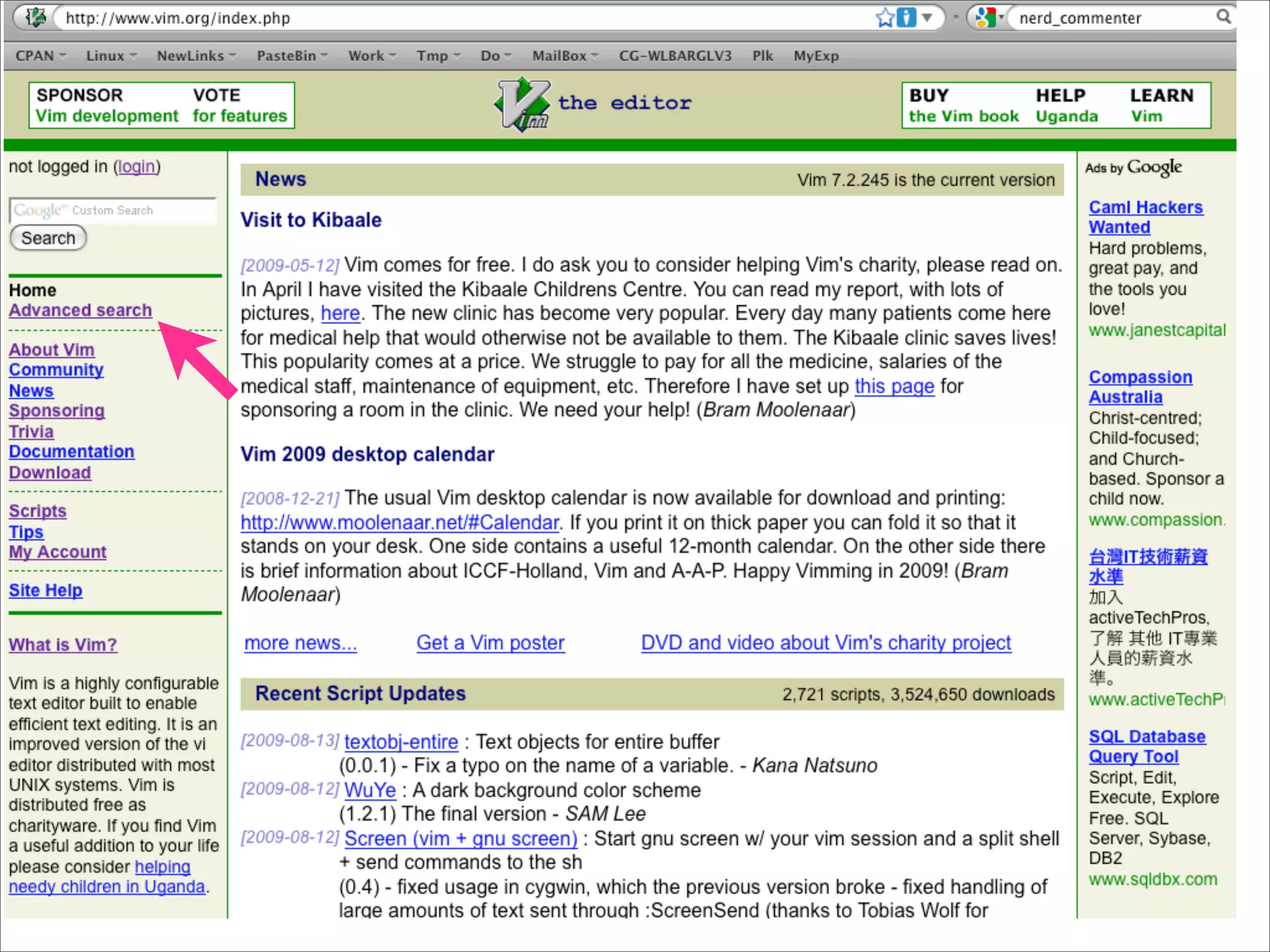
Task: Open the textobj-entire script link
Action: click(401, 742)
